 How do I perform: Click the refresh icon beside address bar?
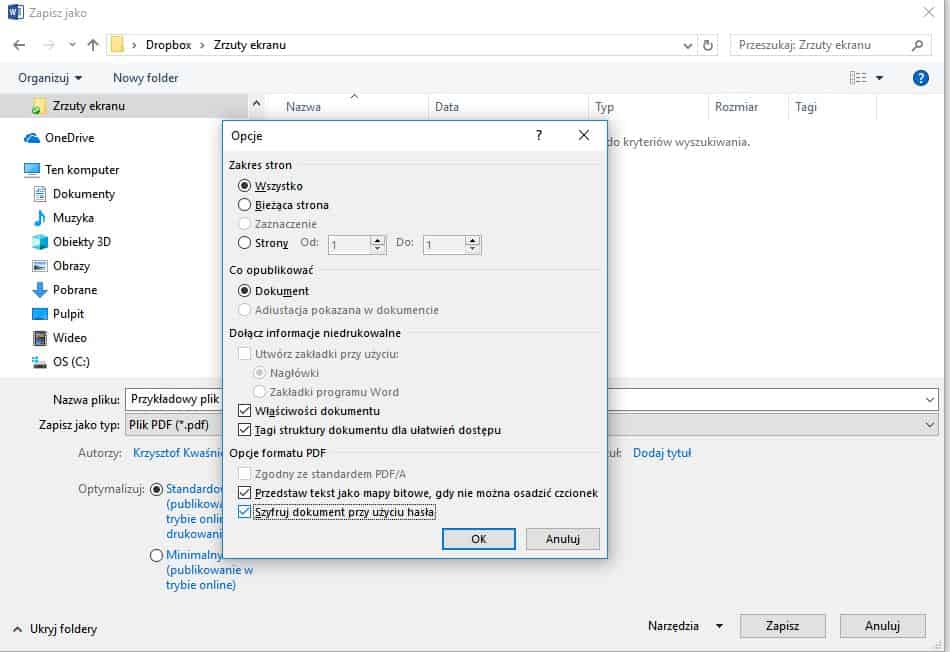tap(709, 45)
